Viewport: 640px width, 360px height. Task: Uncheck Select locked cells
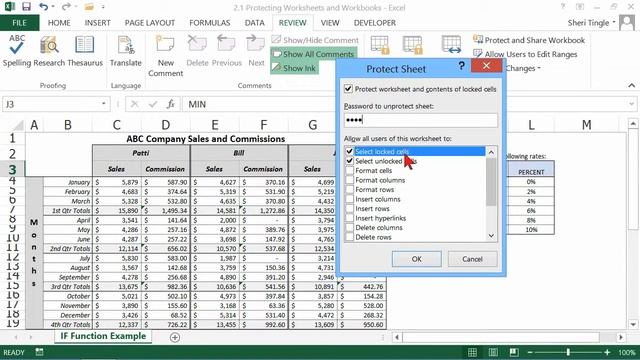pos(349,151)
